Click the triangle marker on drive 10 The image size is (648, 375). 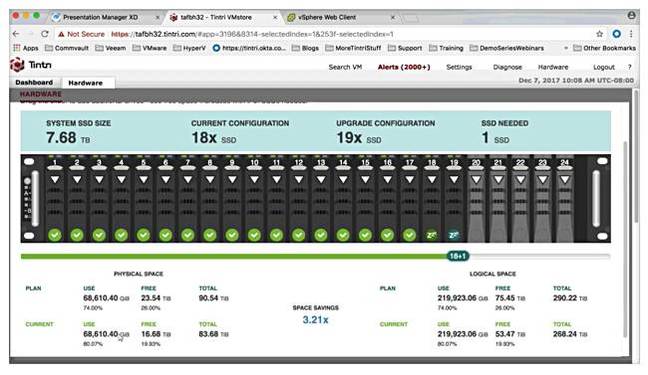tap(254, 179)
